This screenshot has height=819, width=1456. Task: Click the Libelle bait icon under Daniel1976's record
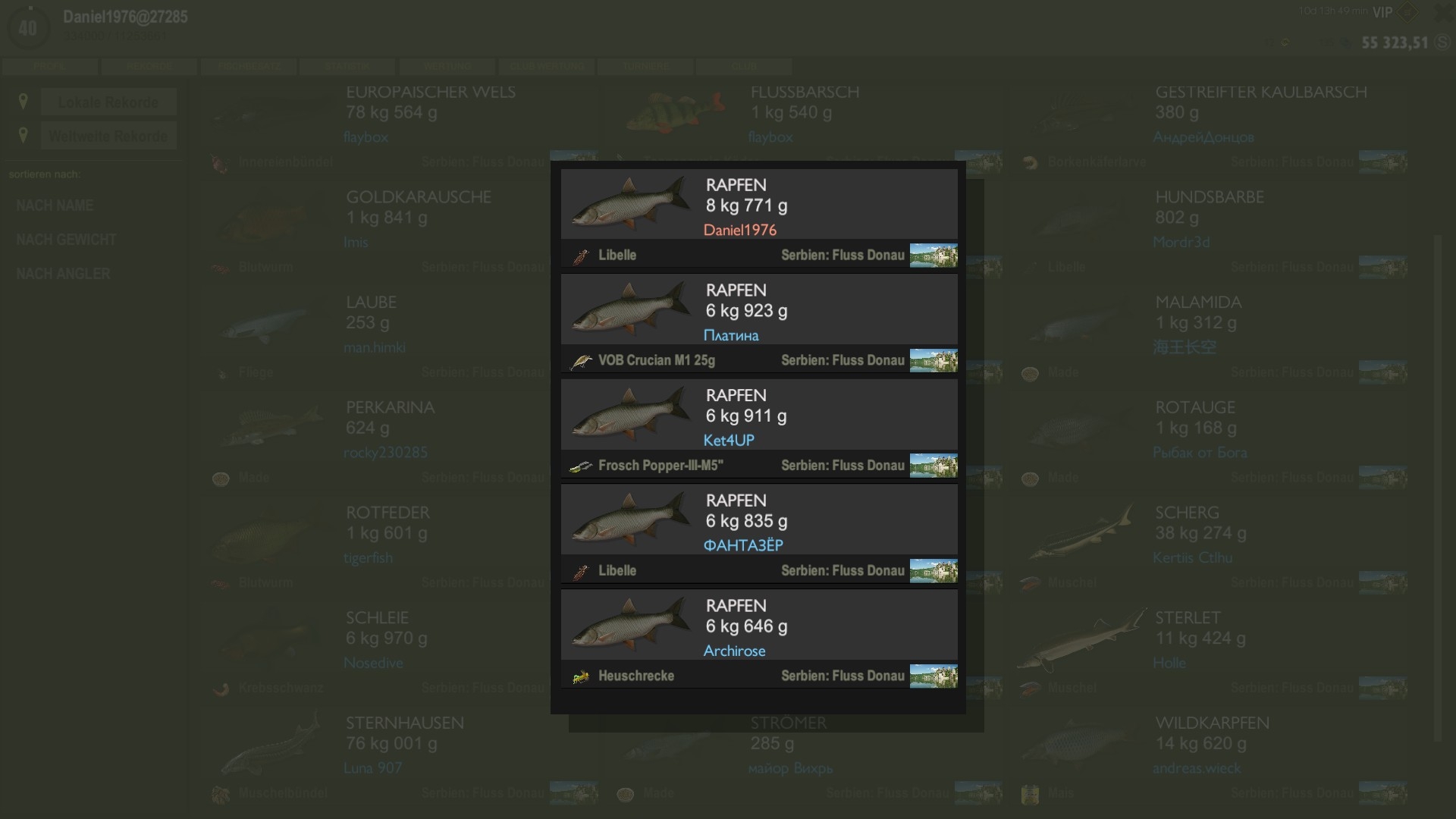[x=581, y=256]
